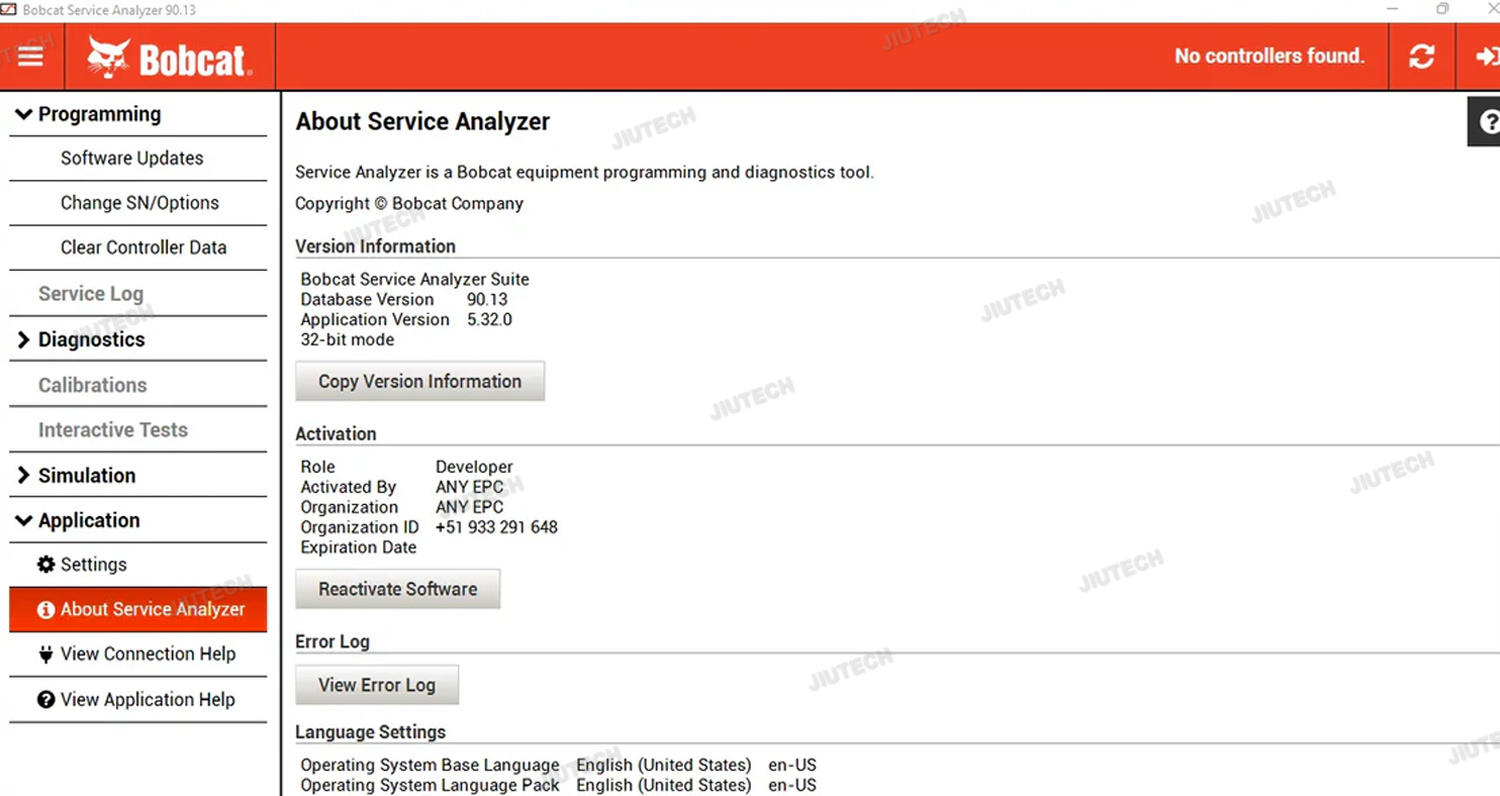Image resolution: width=1500 pixels, height=796 pixels.
Task: Click the question icon beside View Application Help
Action: click(x=46, y=700)
